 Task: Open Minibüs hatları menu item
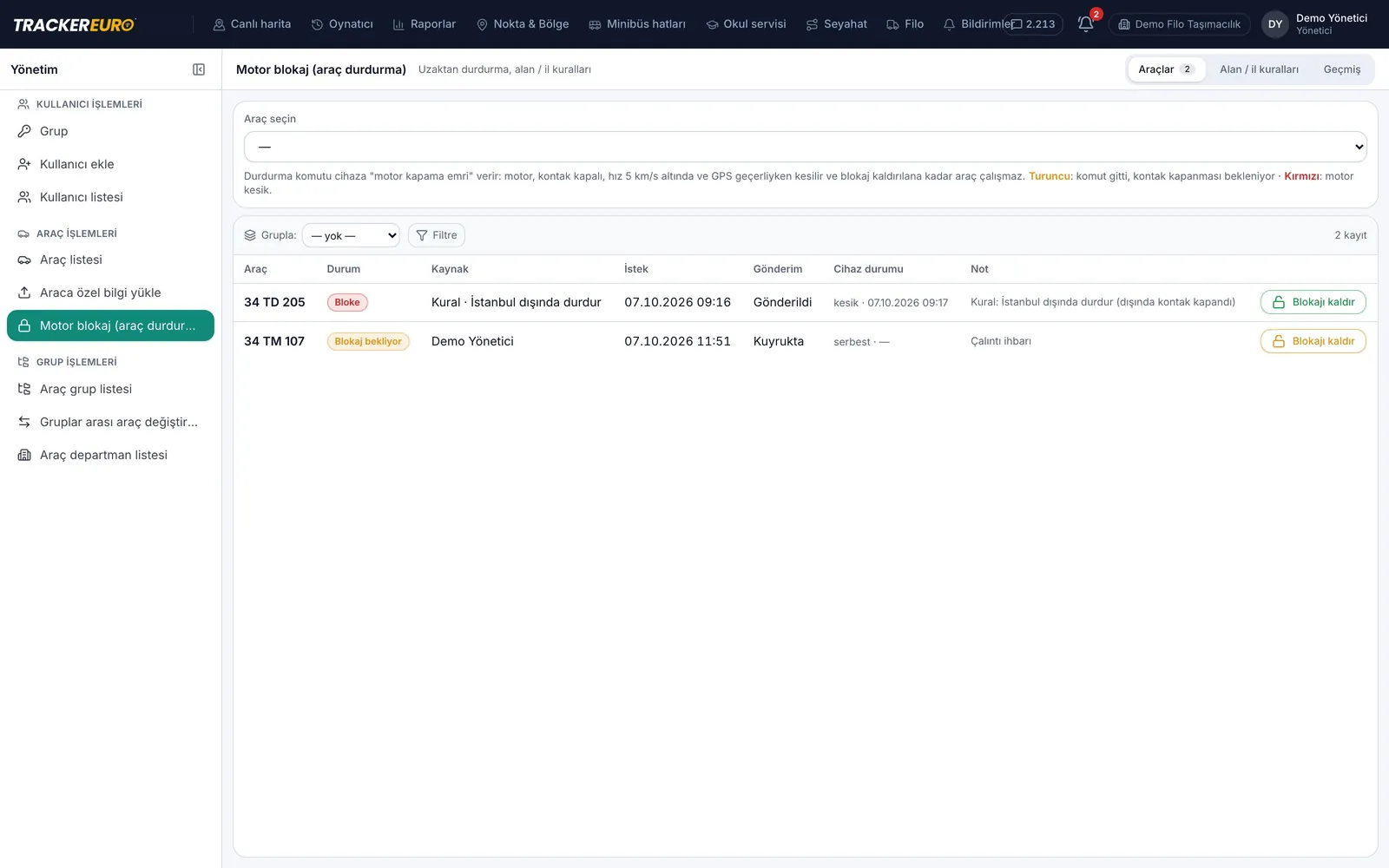click(x=637, y=24)
